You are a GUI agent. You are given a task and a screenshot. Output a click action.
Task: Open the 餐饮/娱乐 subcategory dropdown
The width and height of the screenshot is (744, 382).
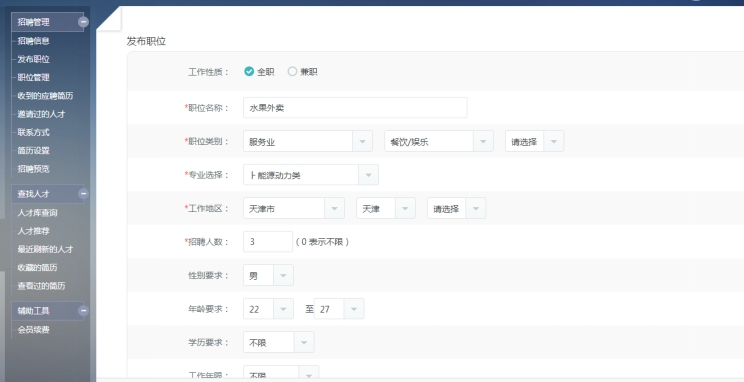point(438,141)
